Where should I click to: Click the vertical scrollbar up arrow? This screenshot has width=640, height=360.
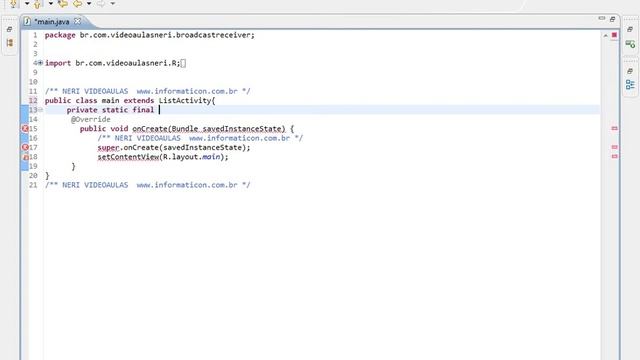click(605, 36)
